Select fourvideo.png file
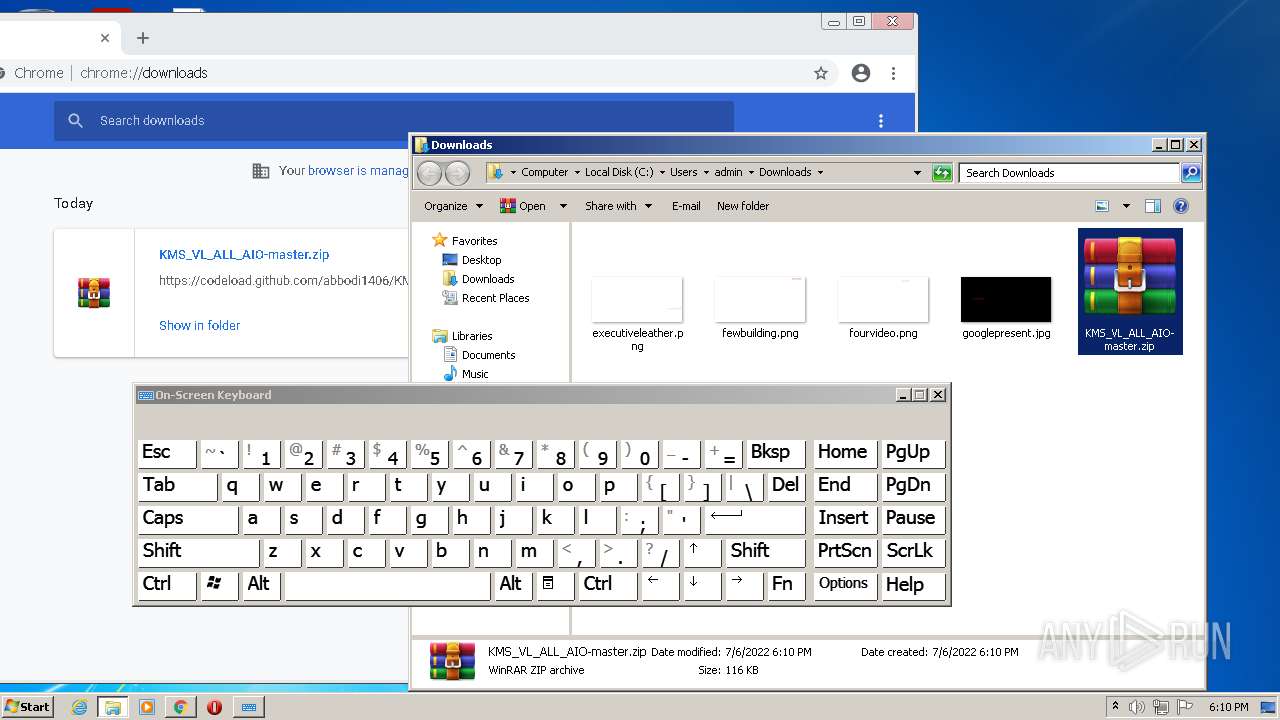 coord(883,309)
